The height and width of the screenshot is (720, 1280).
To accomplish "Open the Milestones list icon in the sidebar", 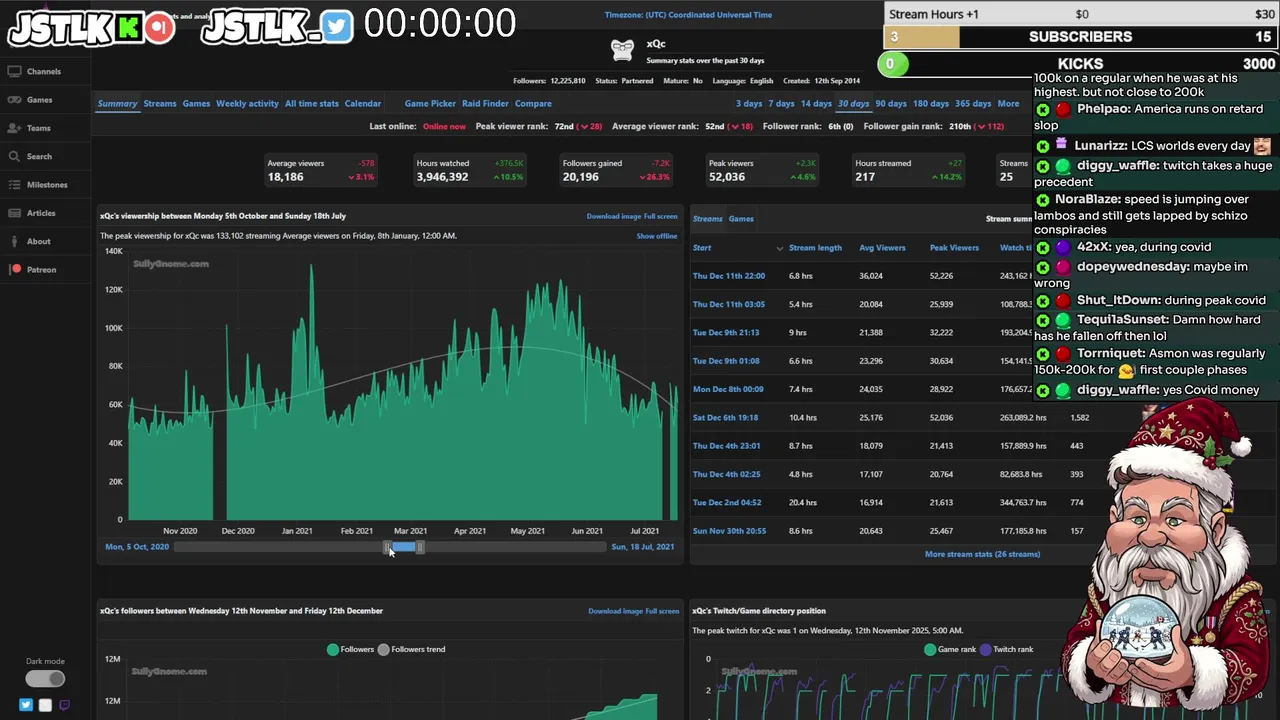I will pyautogui.click(x=14, y=185).
